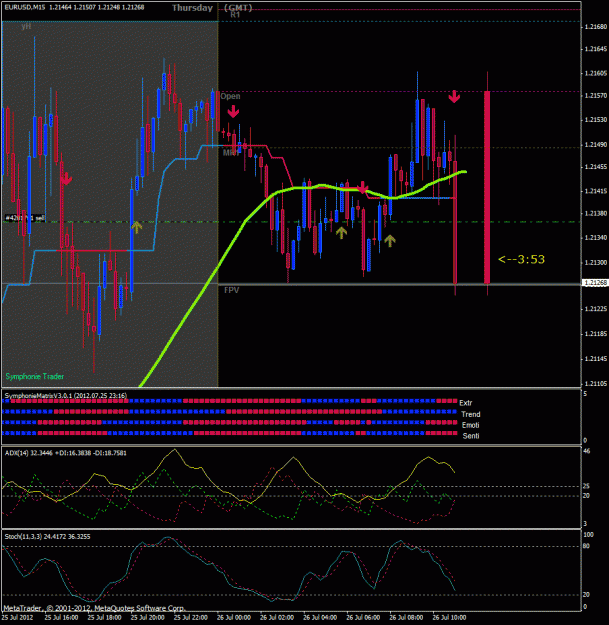Click the 1.21680 price axis value
This screenshot has width=609, height=625.
[596, 27]
